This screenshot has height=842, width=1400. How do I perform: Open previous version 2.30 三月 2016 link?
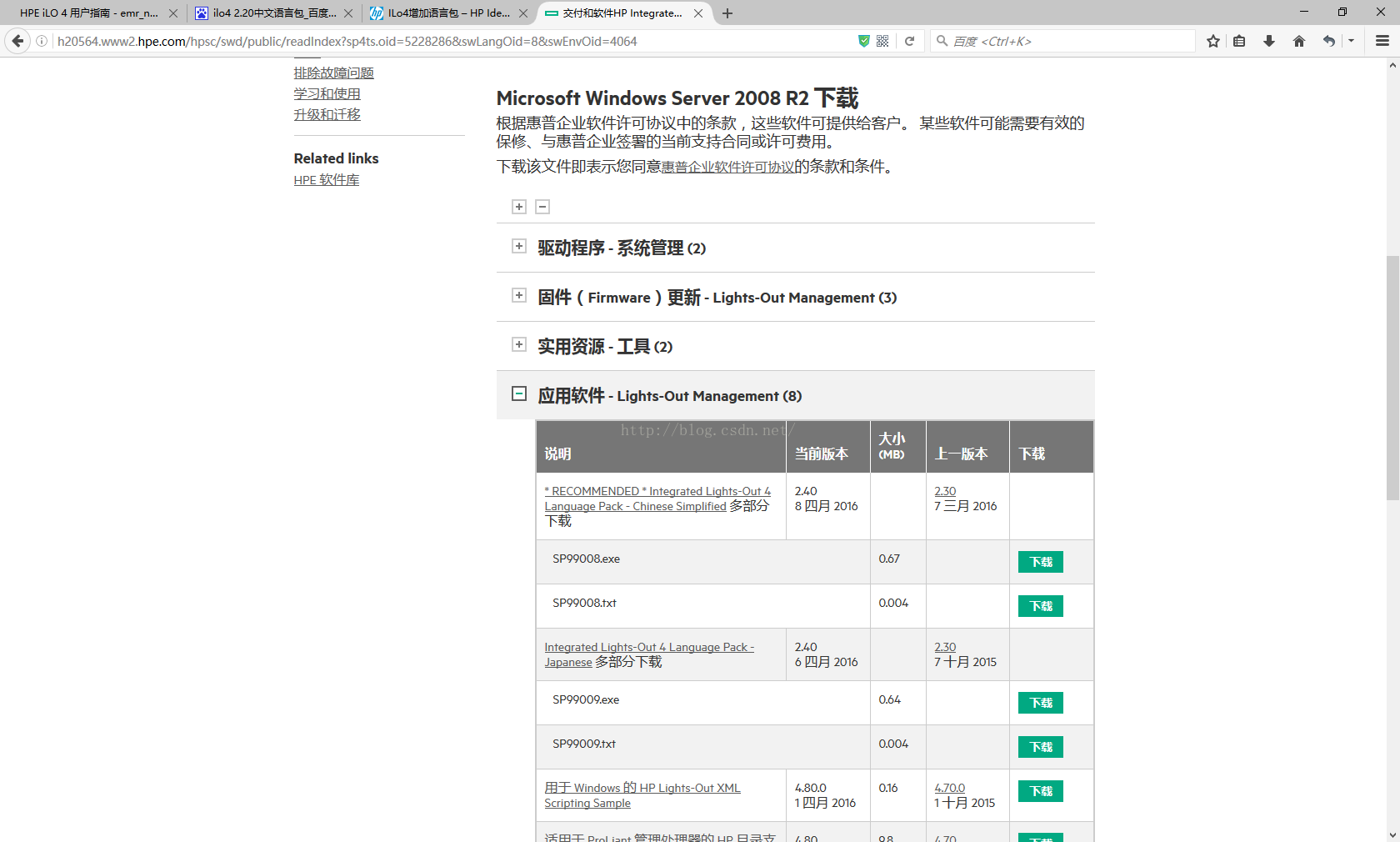[945, 491]
